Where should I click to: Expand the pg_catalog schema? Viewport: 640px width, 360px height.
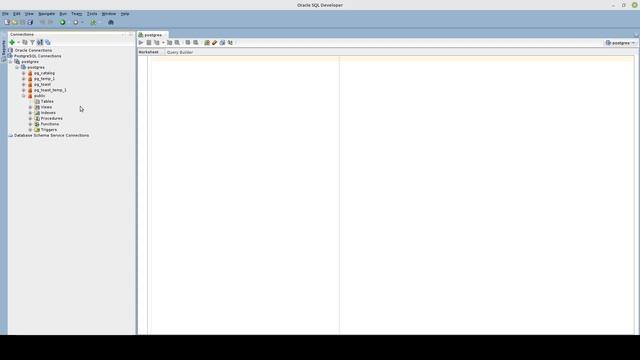click(x=24, y=73)
